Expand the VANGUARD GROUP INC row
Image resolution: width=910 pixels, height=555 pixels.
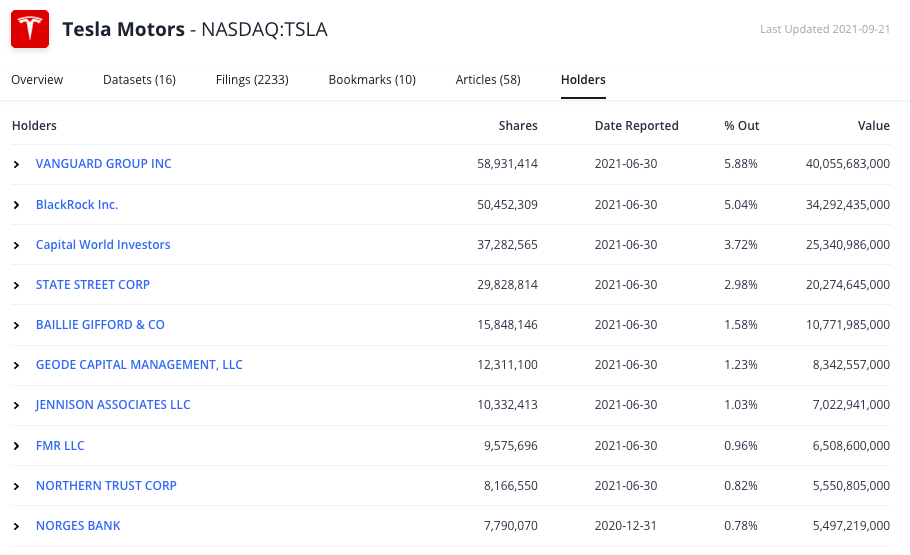[x=16, y=164]
